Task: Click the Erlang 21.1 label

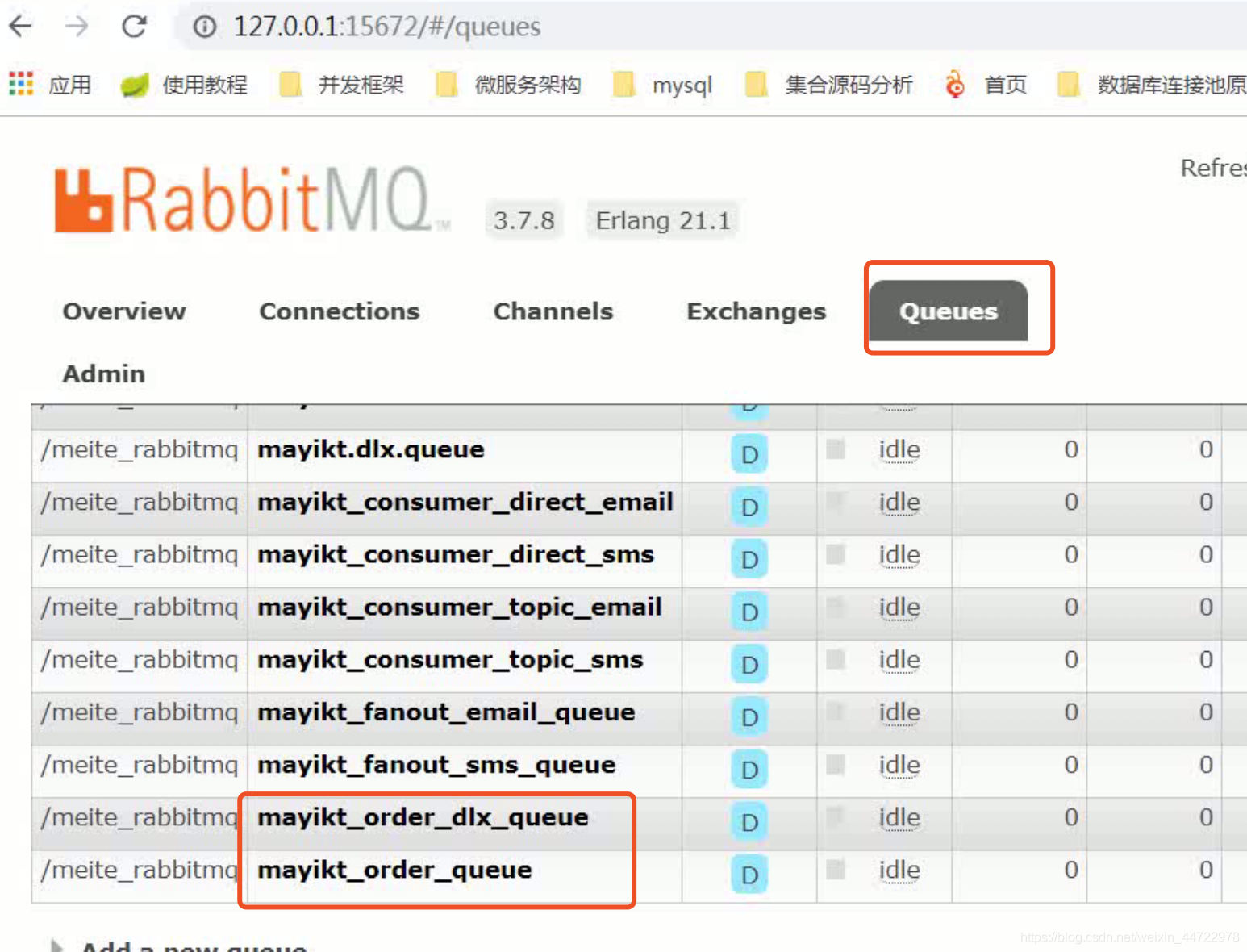Action: (663, 220)
